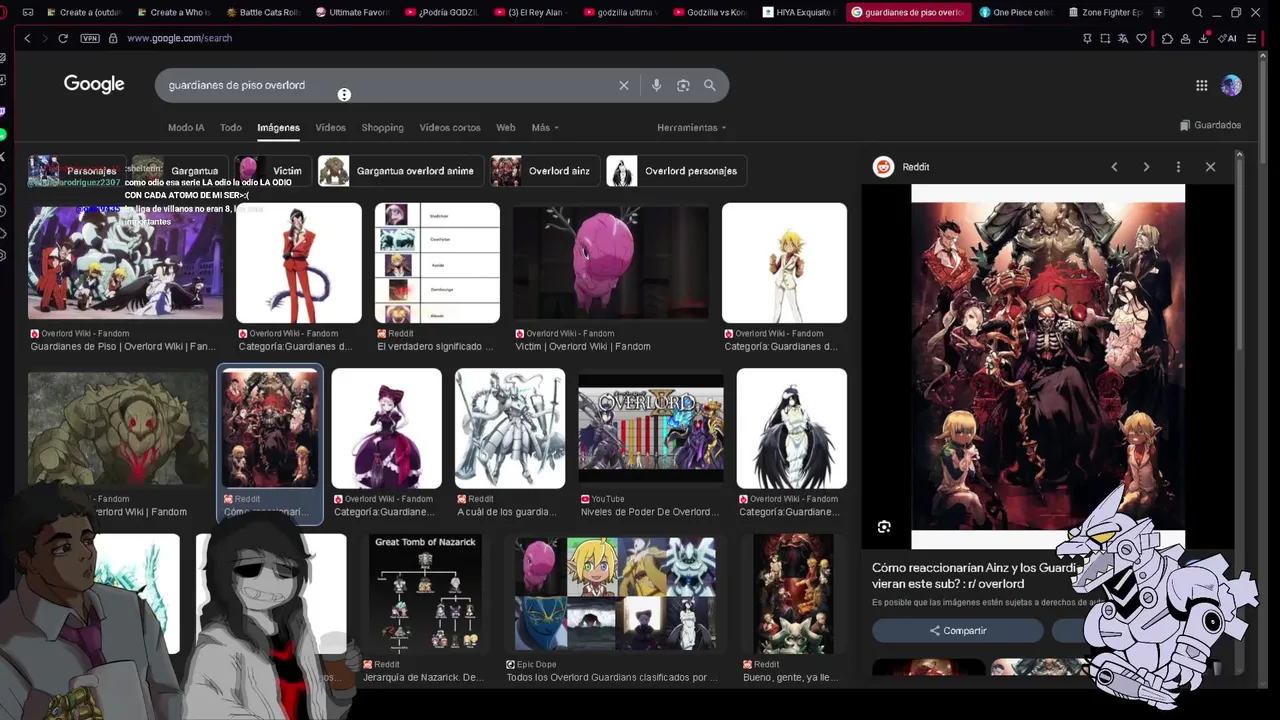Screen dimensions: 1280x720
Task: Go forward in browser history
Action: click(x=44, y=38)
